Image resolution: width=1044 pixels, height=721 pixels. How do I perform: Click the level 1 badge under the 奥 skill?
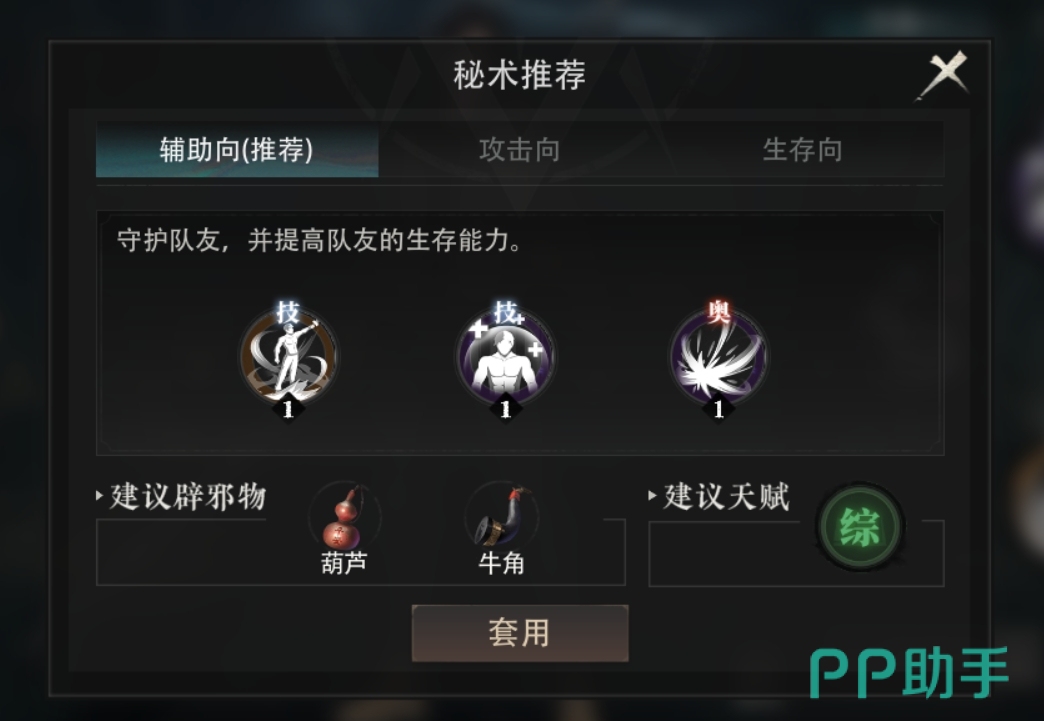point(718,408)
